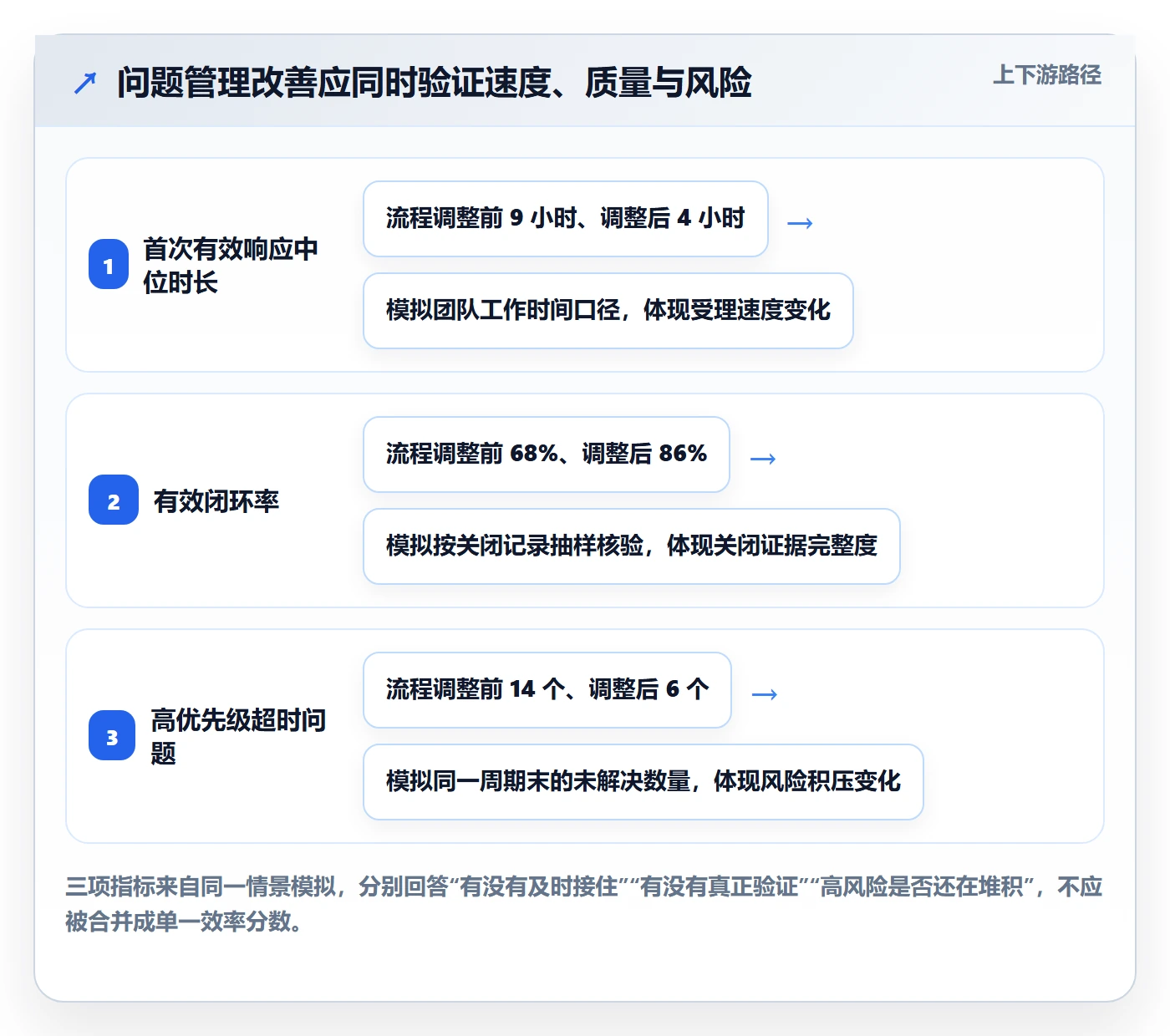The width and height of the screenshot is (1170, 1036).
Task: Click the "模拟同一周期末的未解决数量" description box
Action: point(643,782)
